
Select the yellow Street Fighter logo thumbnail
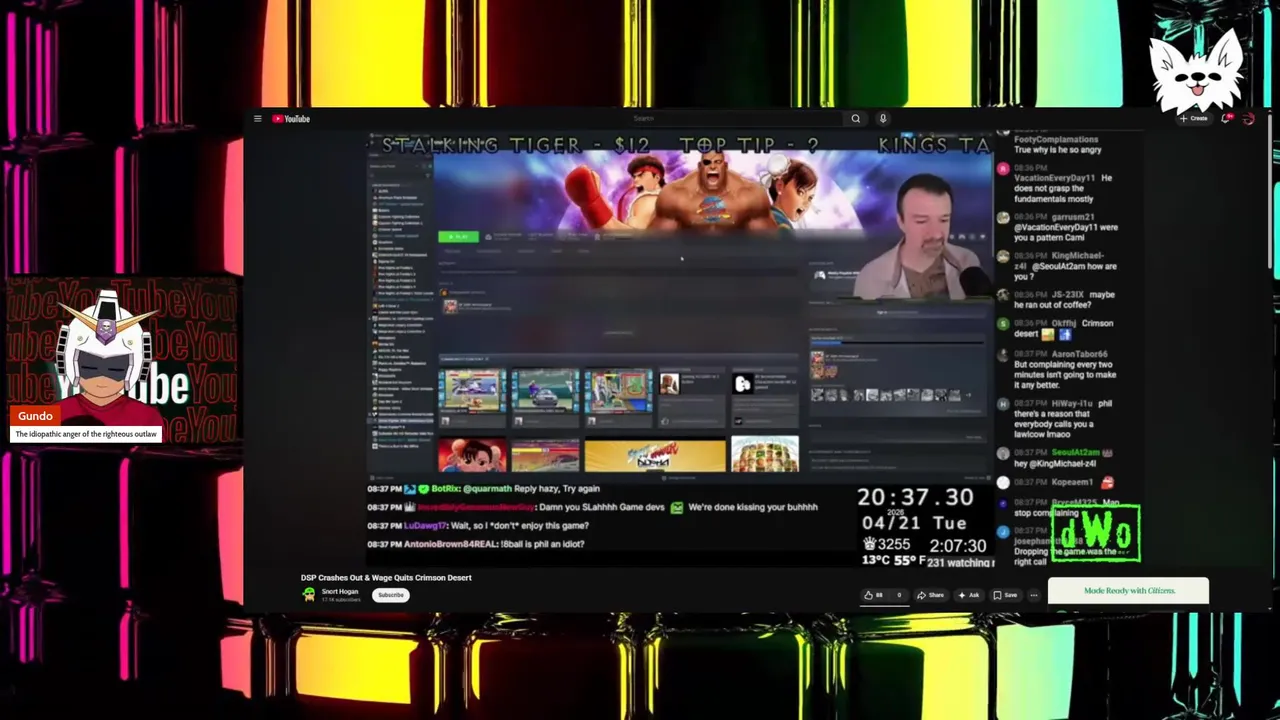655,455
